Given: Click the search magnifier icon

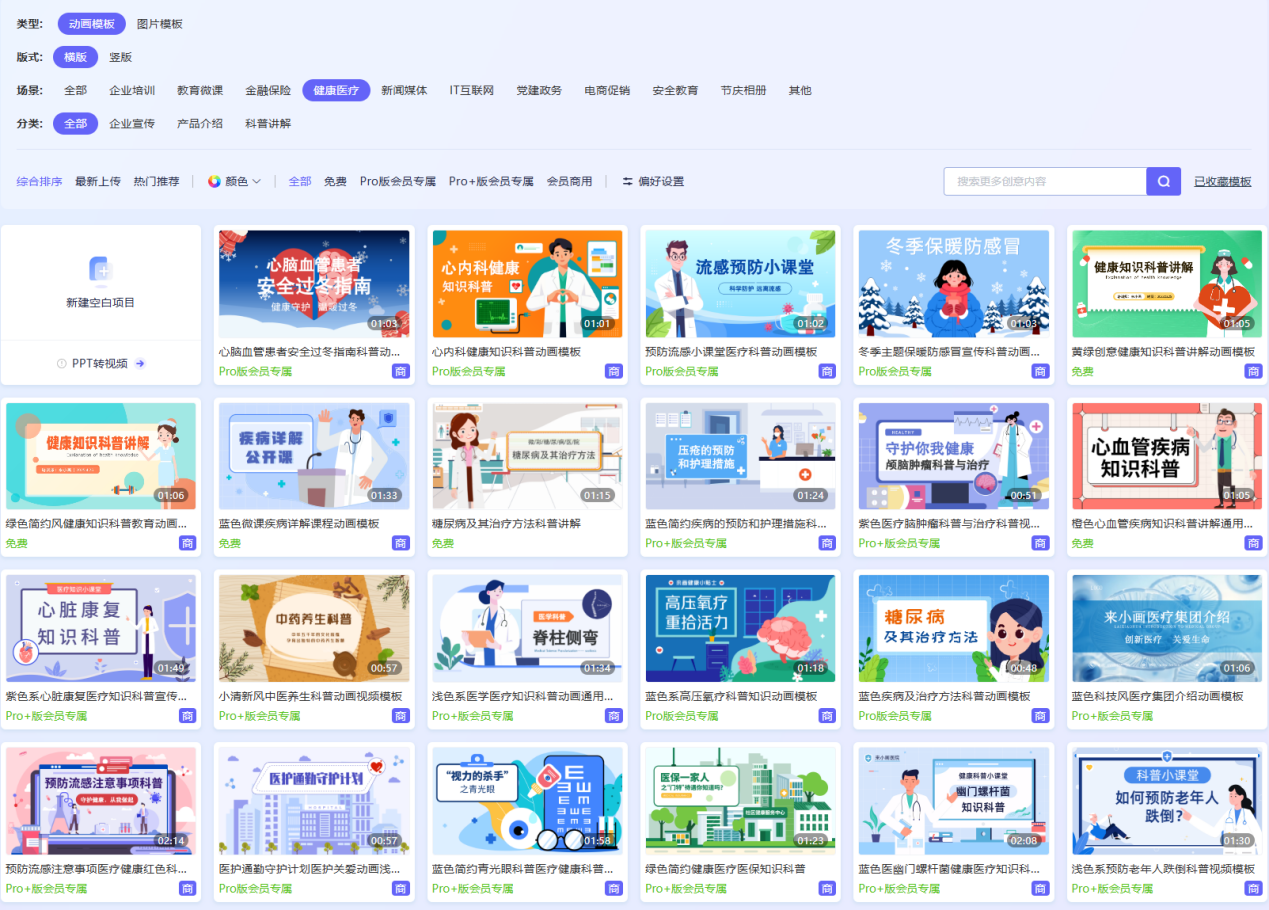Looking at the screenshot, I should click(x=1161, y=181).
